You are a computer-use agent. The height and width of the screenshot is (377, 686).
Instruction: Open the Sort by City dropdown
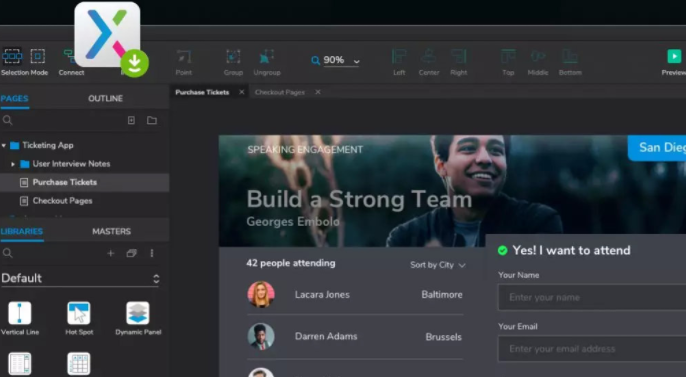click(438, 265)
